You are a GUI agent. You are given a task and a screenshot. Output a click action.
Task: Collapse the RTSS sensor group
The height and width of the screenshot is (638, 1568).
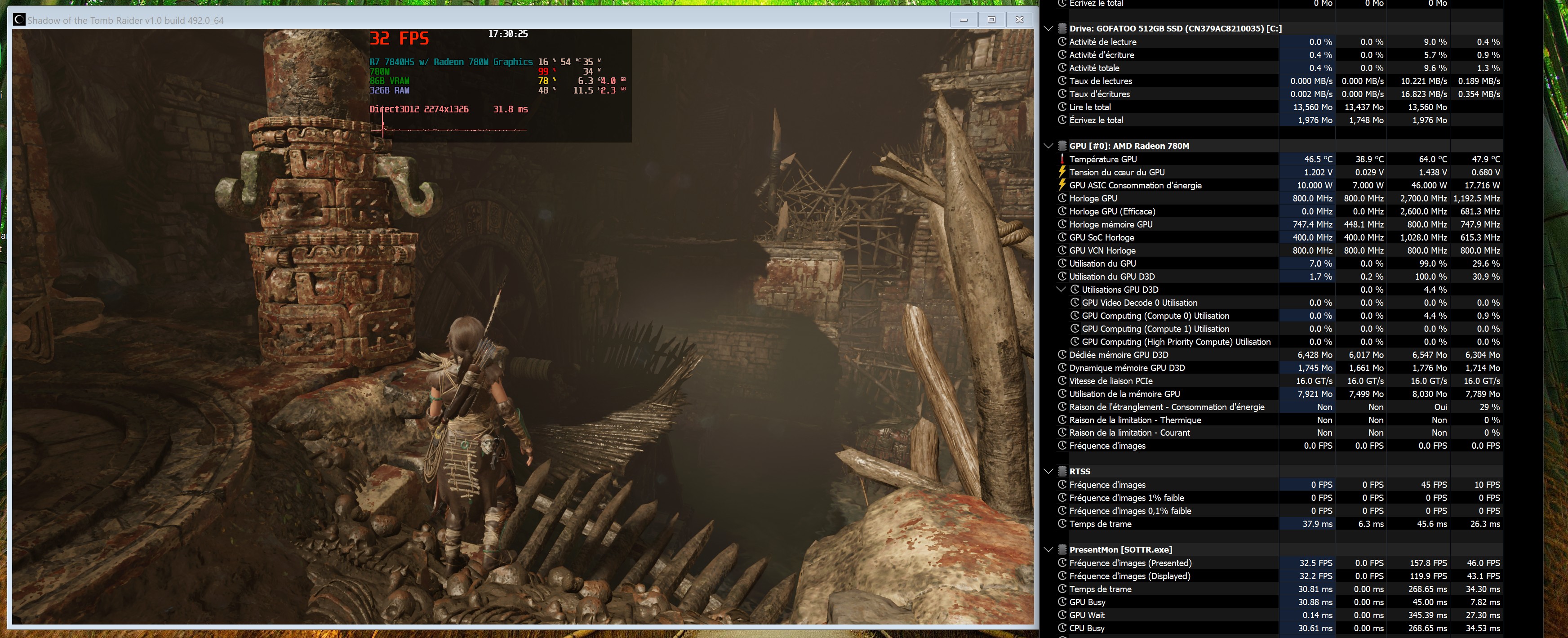click(x=1048, y=472)
